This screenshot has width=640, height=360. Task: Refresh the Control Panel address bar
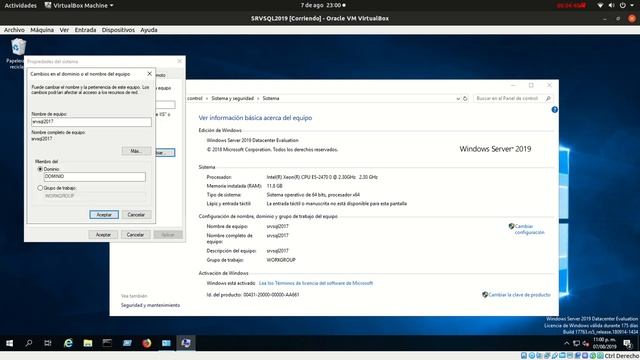click(x=465, y=98)
